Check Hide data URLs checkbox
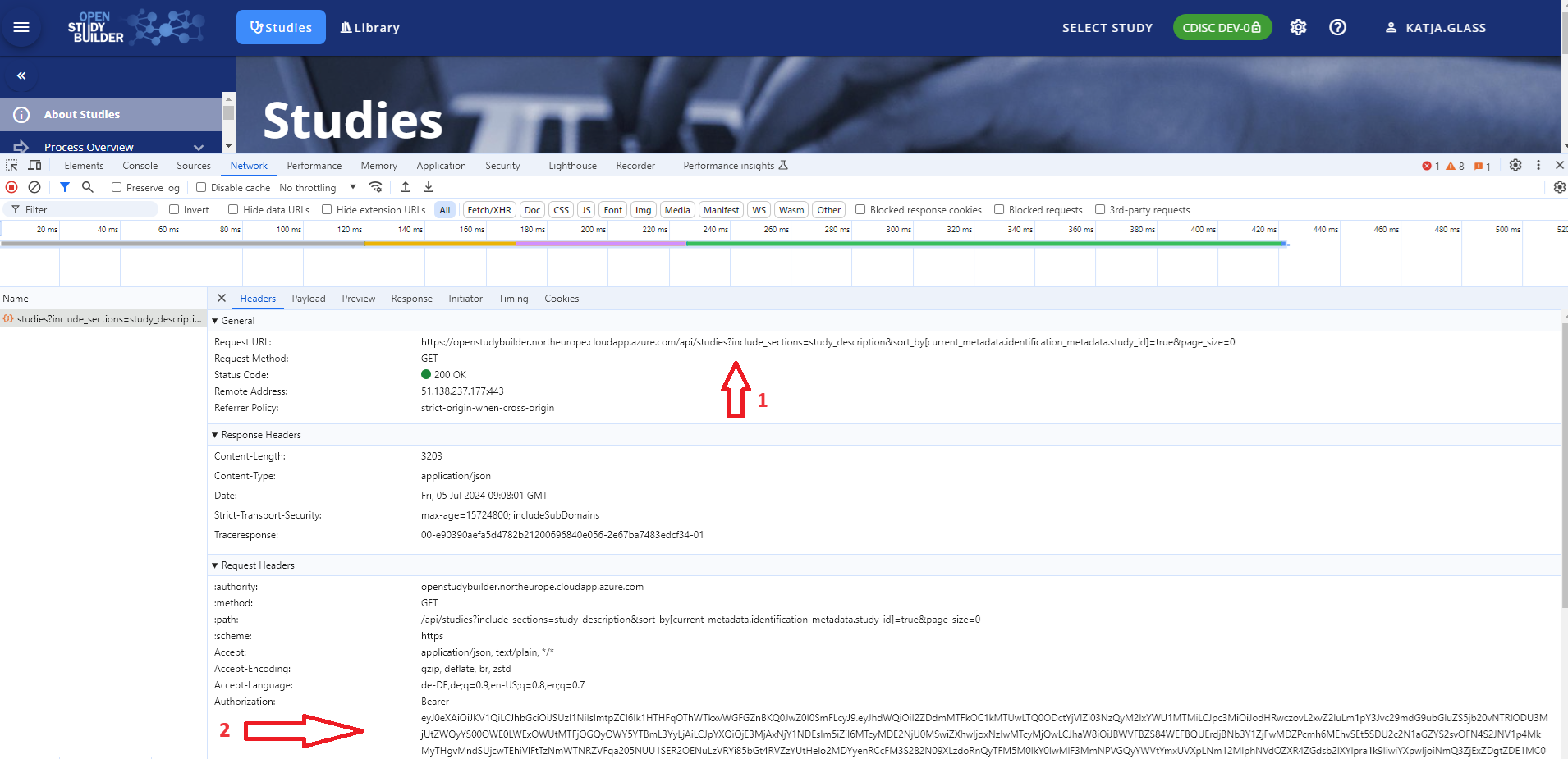 point(233,209)
